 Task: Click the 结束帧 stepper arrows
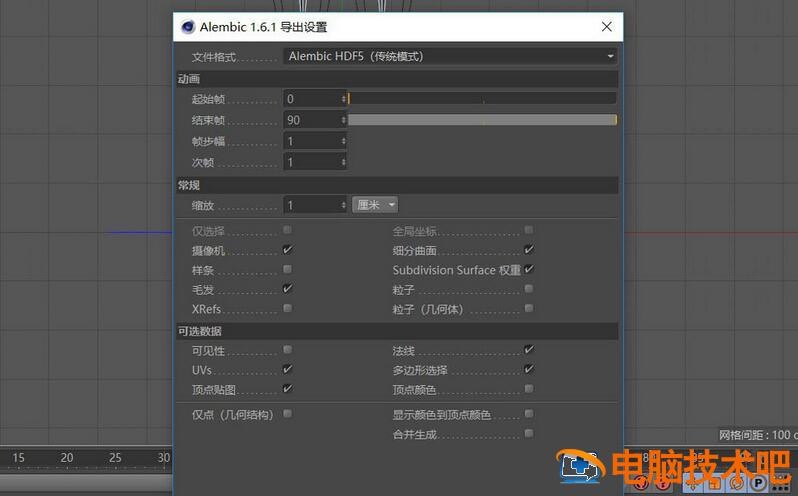tap(344, 120)
